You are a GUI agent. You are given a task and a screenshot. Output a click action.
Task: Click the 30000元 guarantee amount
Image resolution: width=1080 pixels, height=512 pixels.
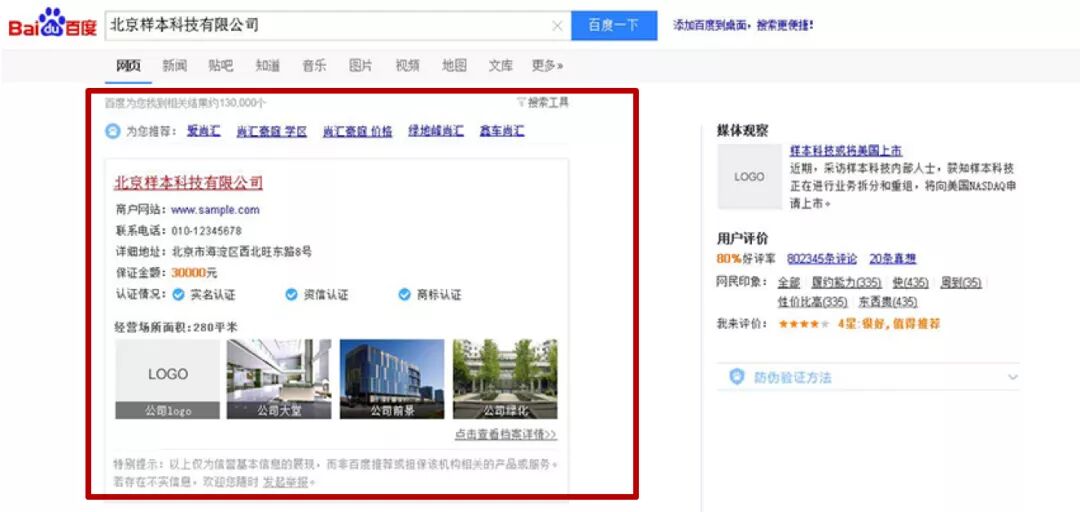coord(194,273)
